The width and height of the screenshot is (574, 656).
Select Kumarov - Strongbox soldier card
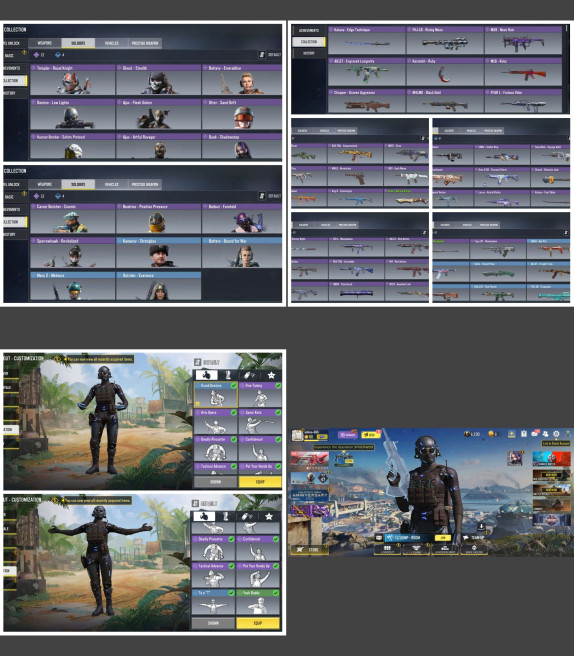tap(158, 253)
